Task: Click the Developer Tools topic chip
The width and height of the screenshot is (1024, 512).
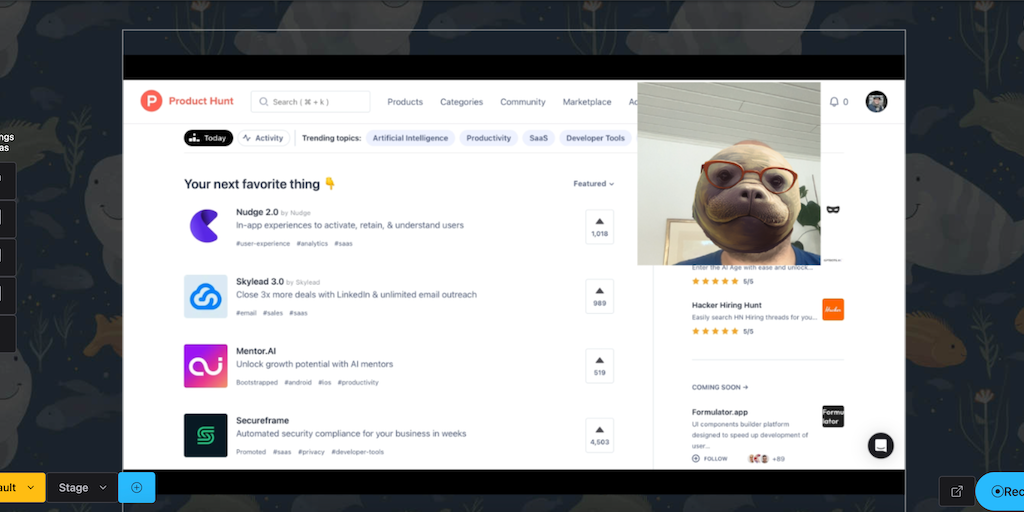Action: pyautogui.click(x=595, y=138)
